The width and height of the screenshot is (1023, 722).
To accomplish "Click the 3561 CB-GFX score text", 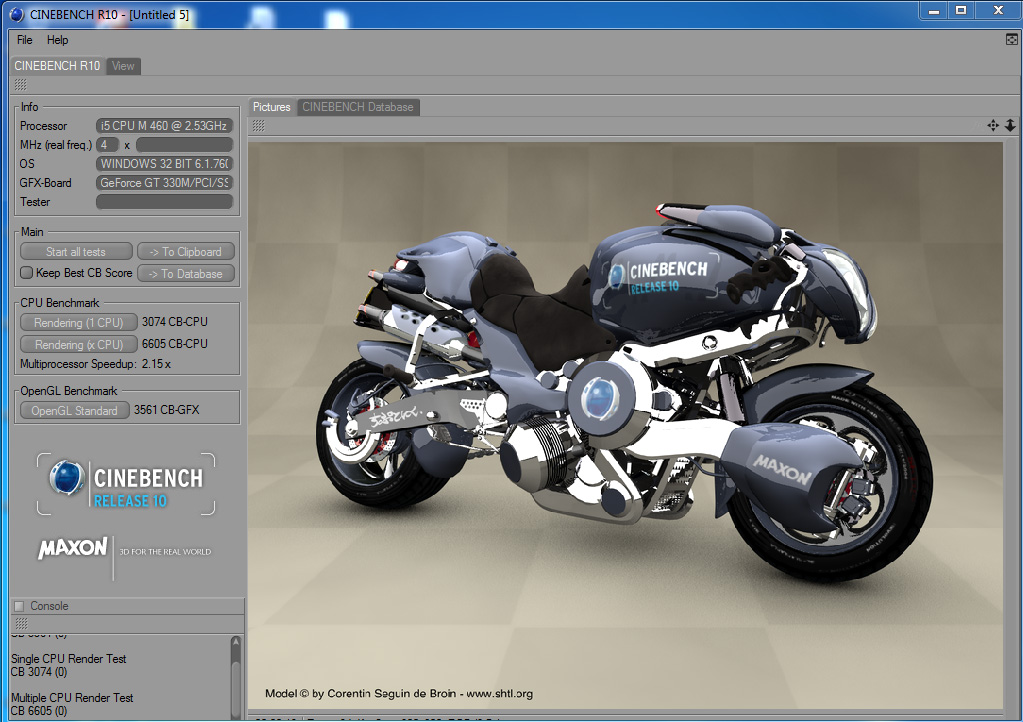I will pyautogui.click(x=166, y=410).
